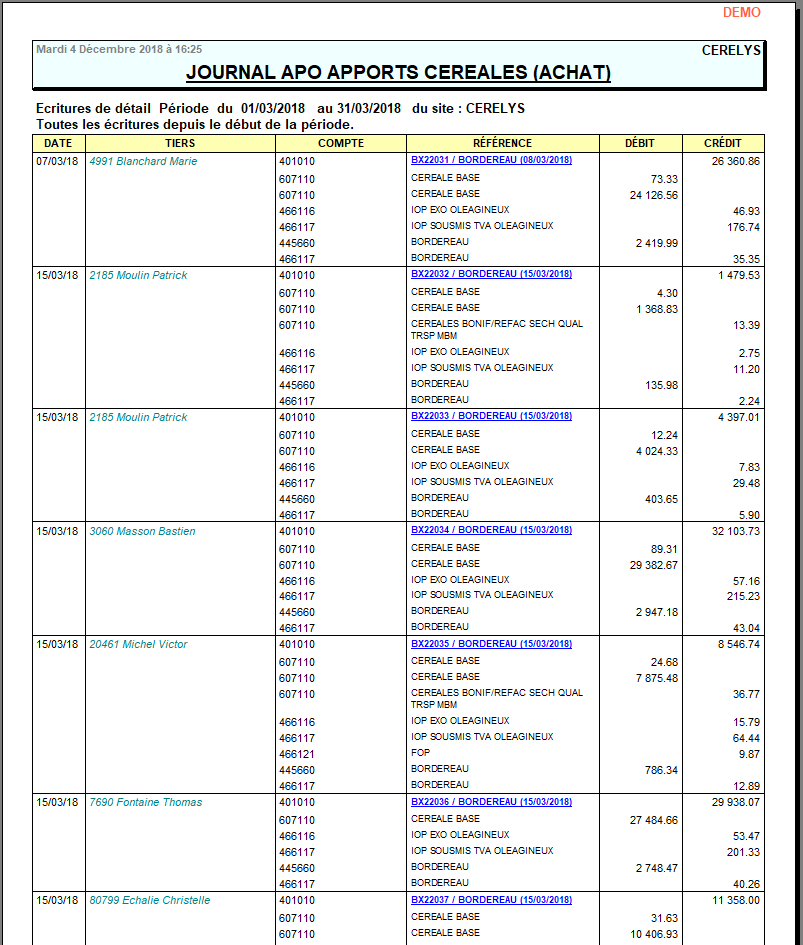Image resolution: width=803 pixels, height=945 pixels.
Task: Select the COMPTE column header
Action: coord(341,143)
